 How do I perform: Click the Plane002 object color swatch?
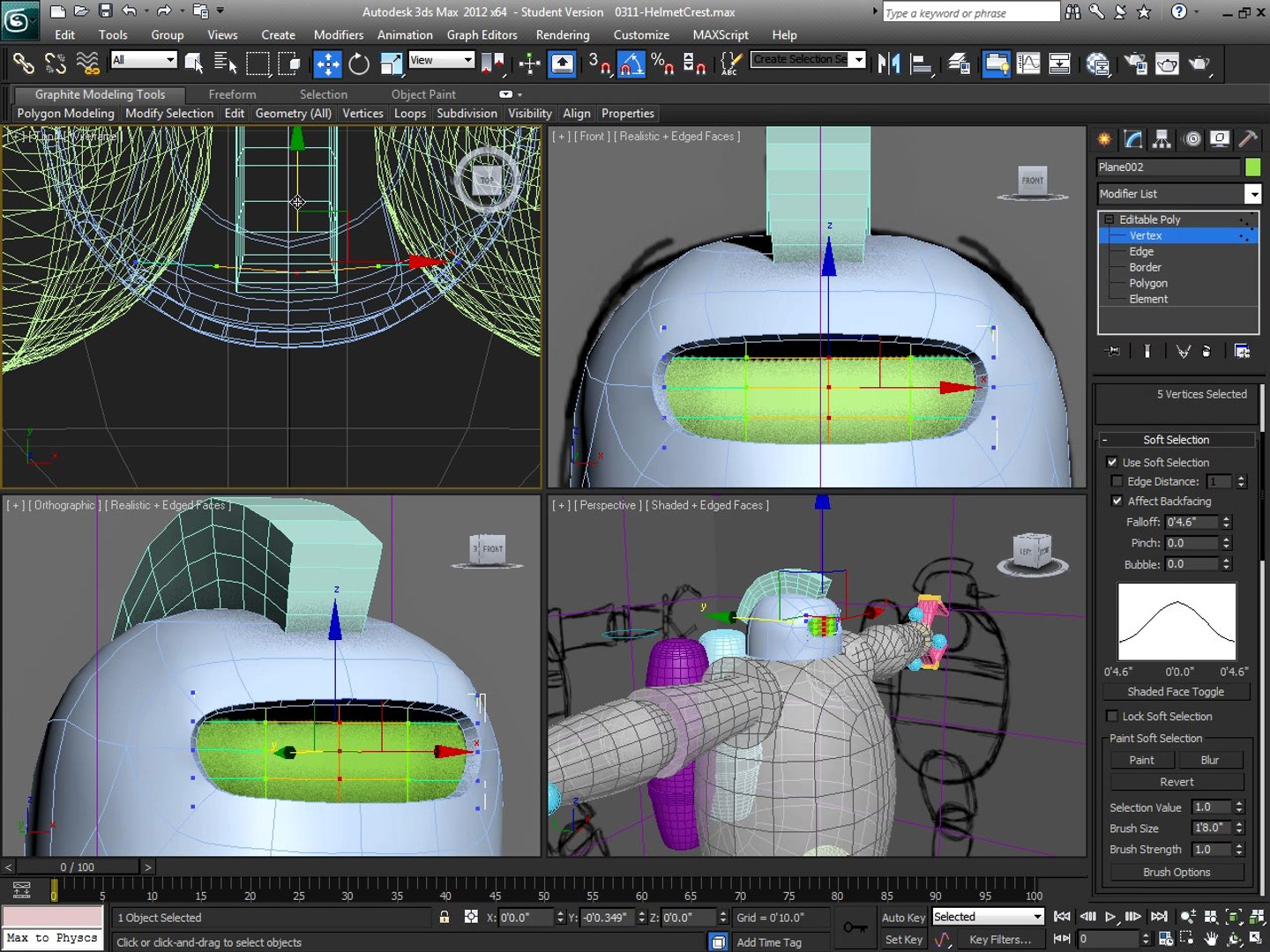(1252, 167)
